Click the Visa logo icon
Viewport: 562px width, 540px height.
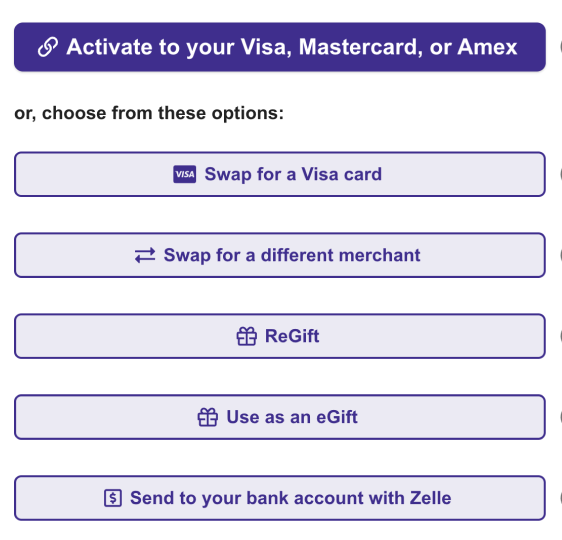click(185, 174)
